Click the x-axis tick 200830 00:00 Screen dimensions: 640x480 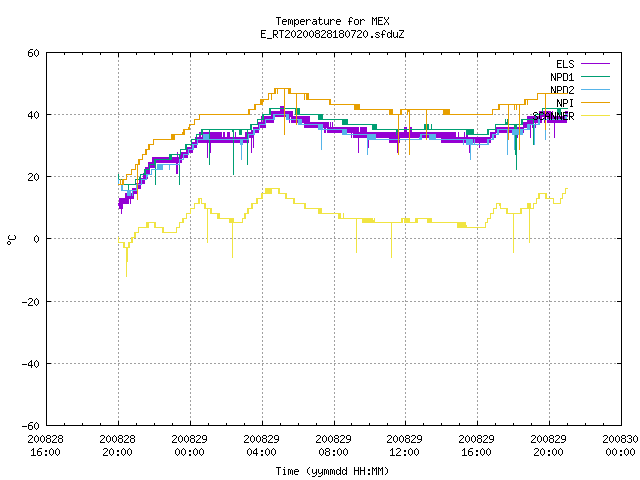[x=620, y=446]
